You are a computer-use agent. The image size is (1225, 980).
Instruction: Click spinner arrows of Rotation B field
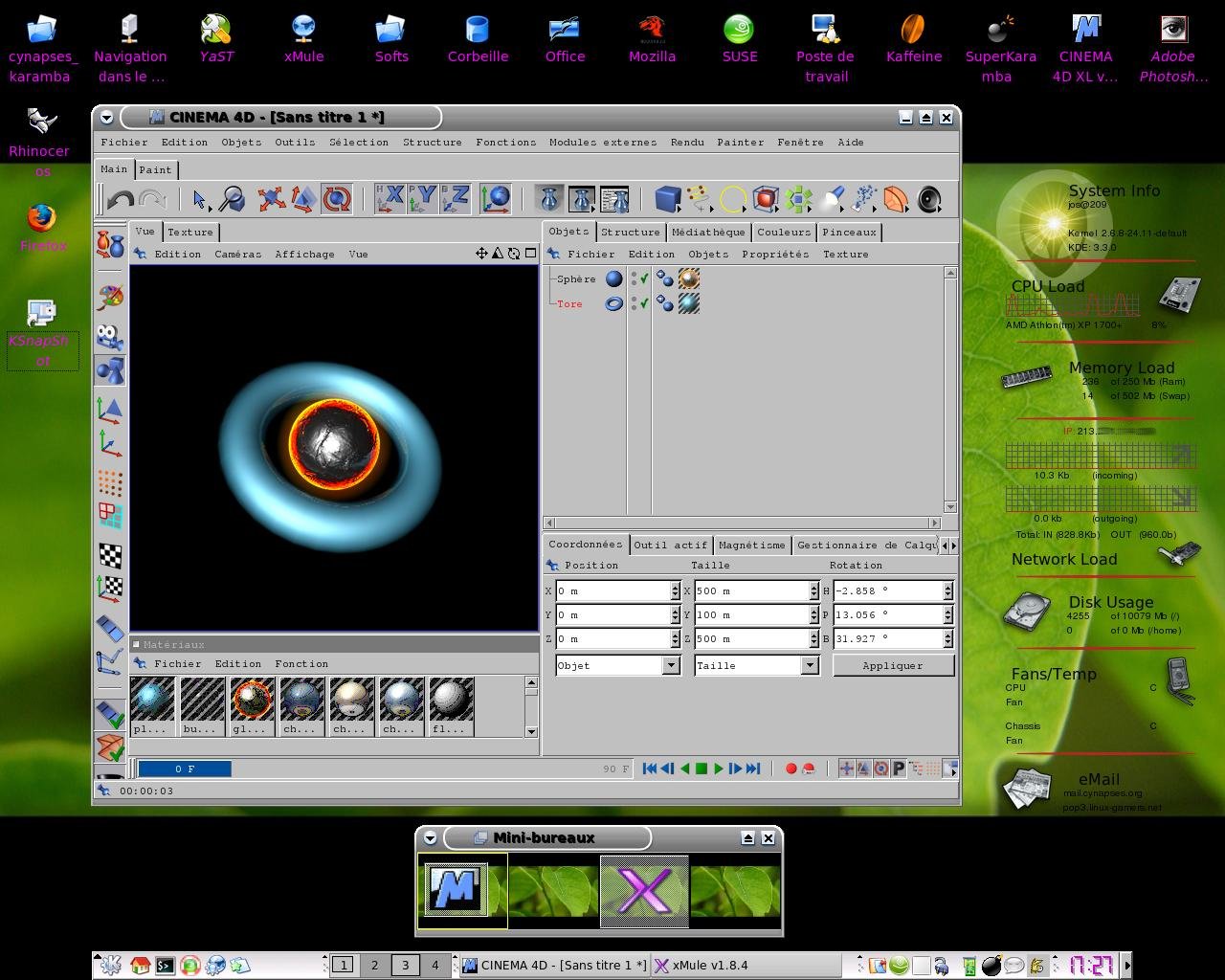pos(947,638)
